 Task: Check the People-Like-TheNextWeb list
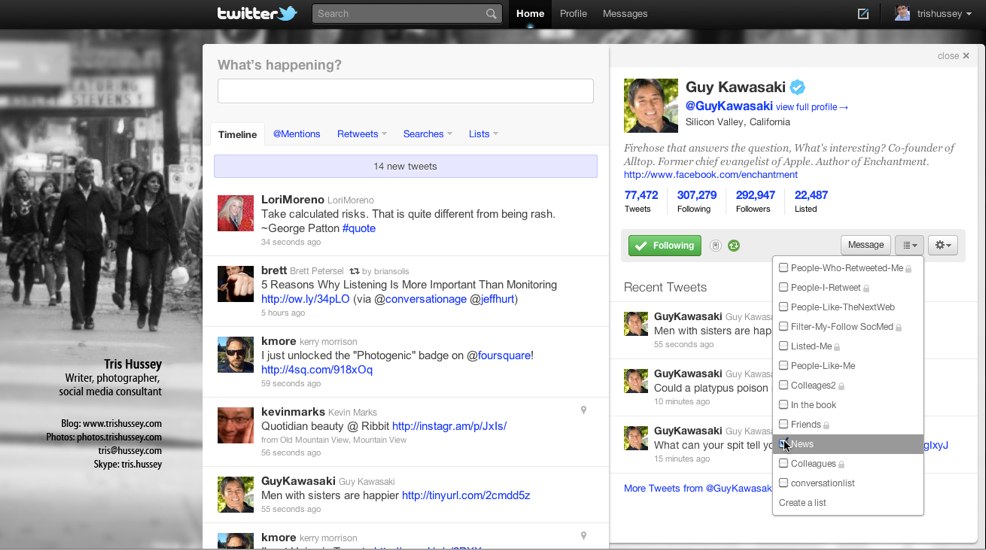point(783,307)
